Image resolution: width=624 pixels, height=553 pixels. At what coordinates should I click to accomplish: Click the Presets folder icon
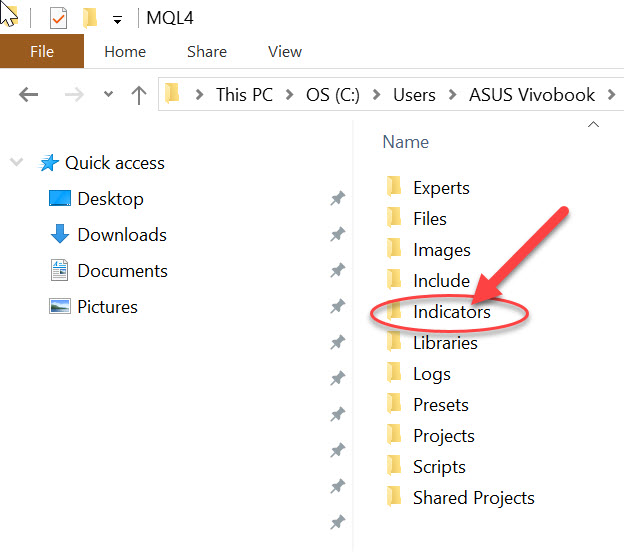394,403
